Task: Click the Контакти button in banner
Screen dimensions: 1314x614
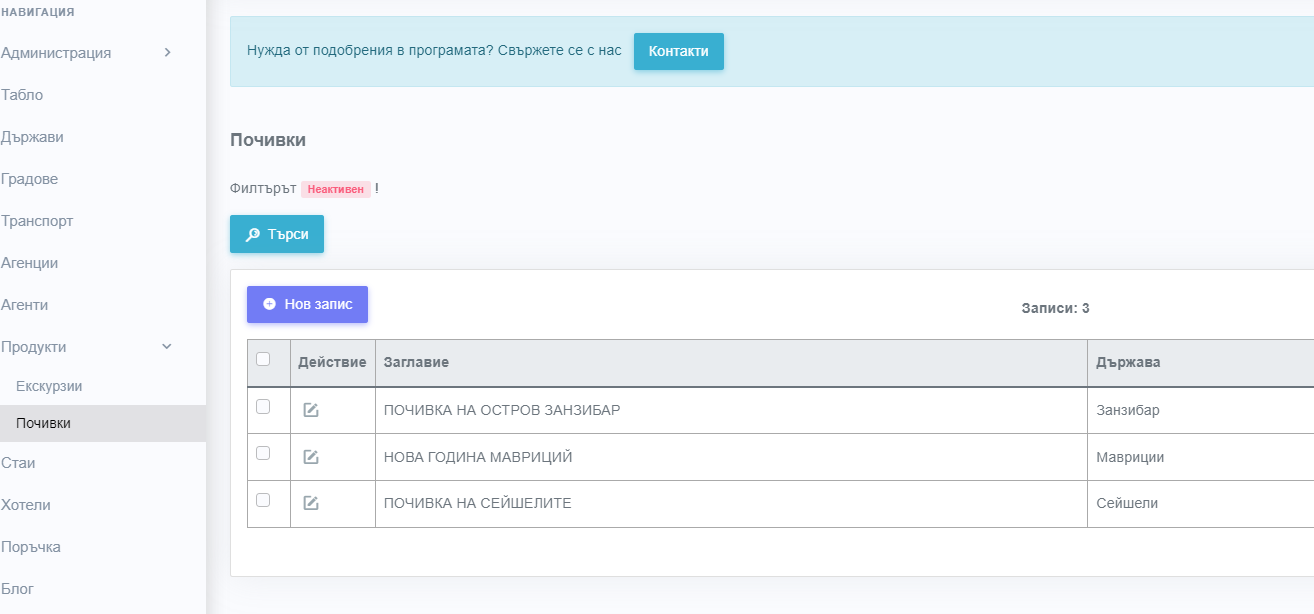Action: (678, 51)
